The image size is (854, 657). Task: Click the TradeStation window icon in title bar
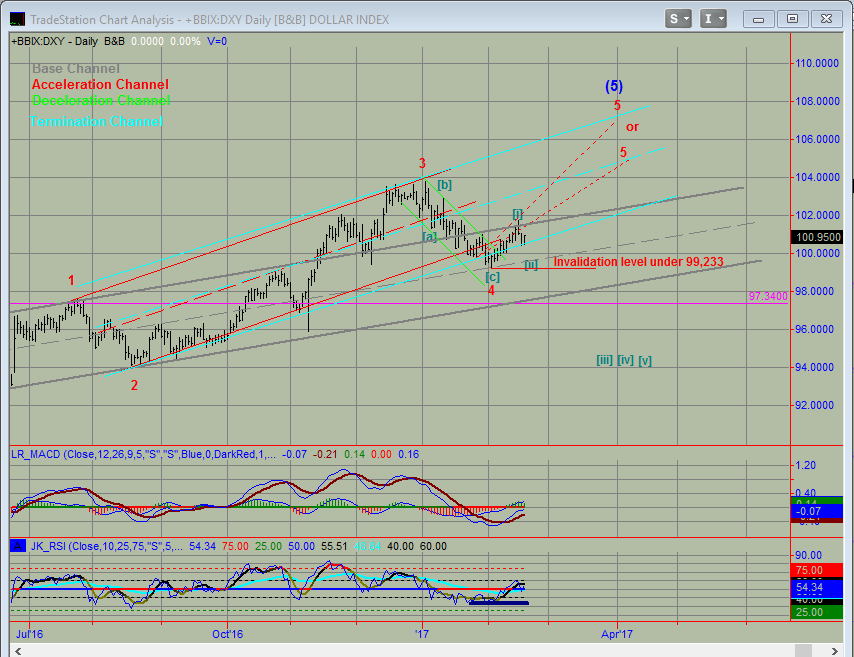pyautogui.click(x=17, y=20)
